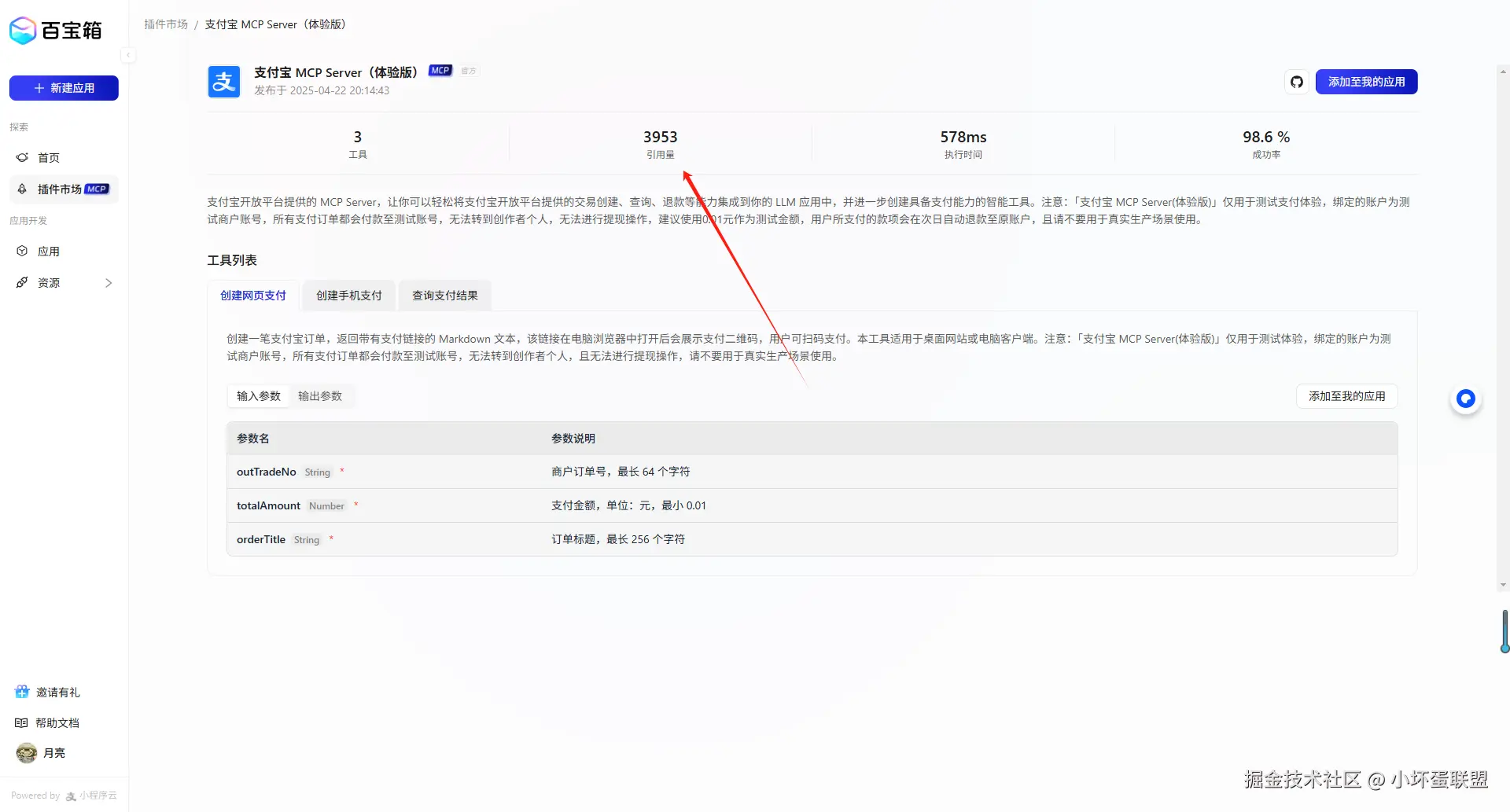Click the 首页 home icon

point(22,157)
